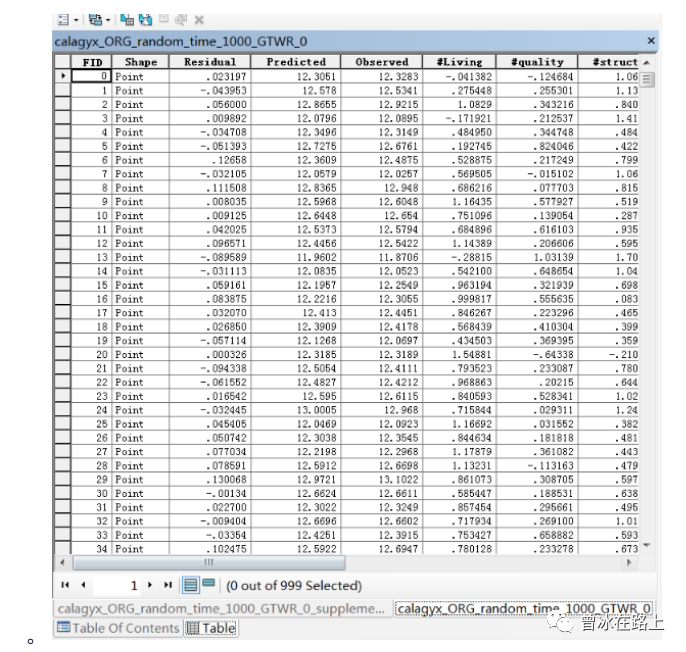
Task: Open Select By Attributes tool
Action: point(127,20)
